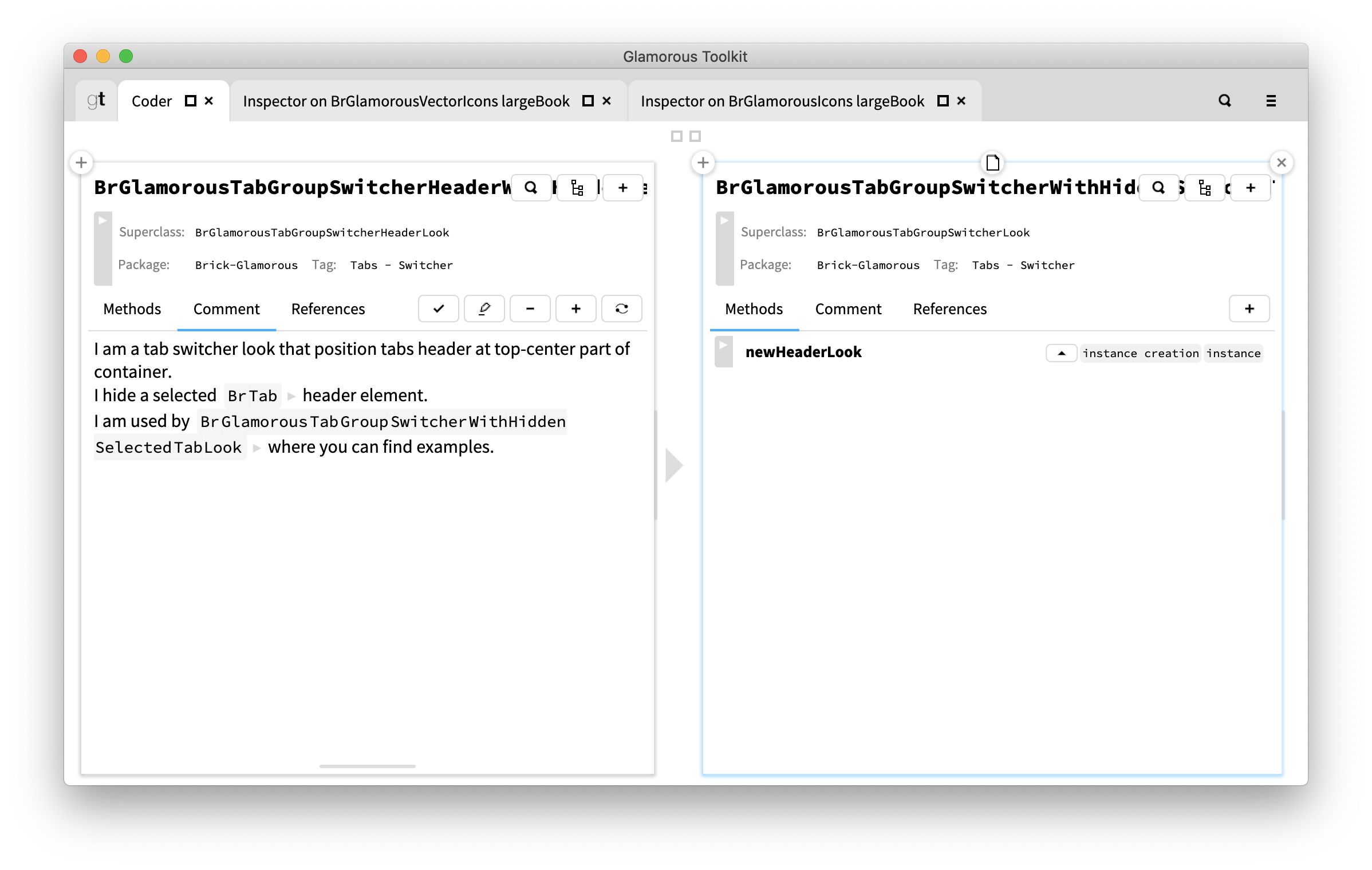This screenshot has width=1372, height=870.
Task: Expand the newHeaderLook method
Action: click(724, 351)
